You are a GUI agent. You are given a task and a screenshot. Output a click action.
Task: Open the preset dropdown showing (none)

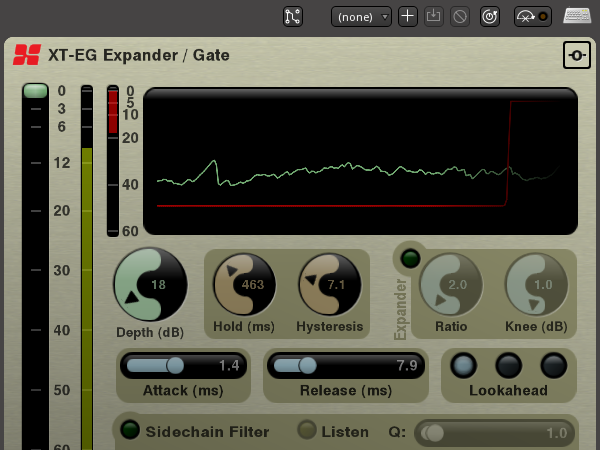point(362,16)
